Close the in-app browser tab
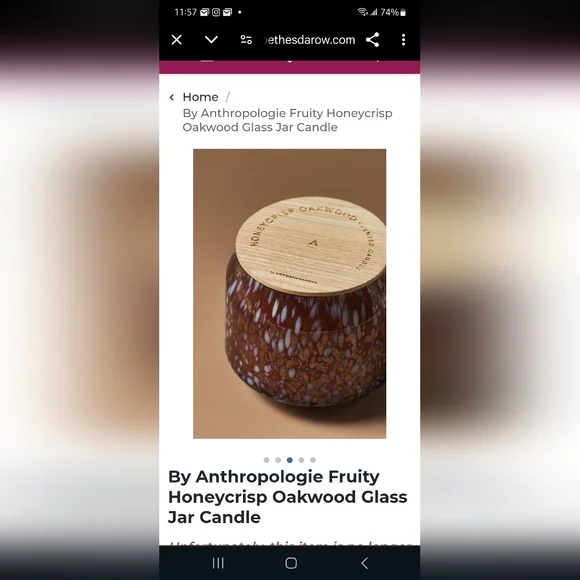 [176, 40]
